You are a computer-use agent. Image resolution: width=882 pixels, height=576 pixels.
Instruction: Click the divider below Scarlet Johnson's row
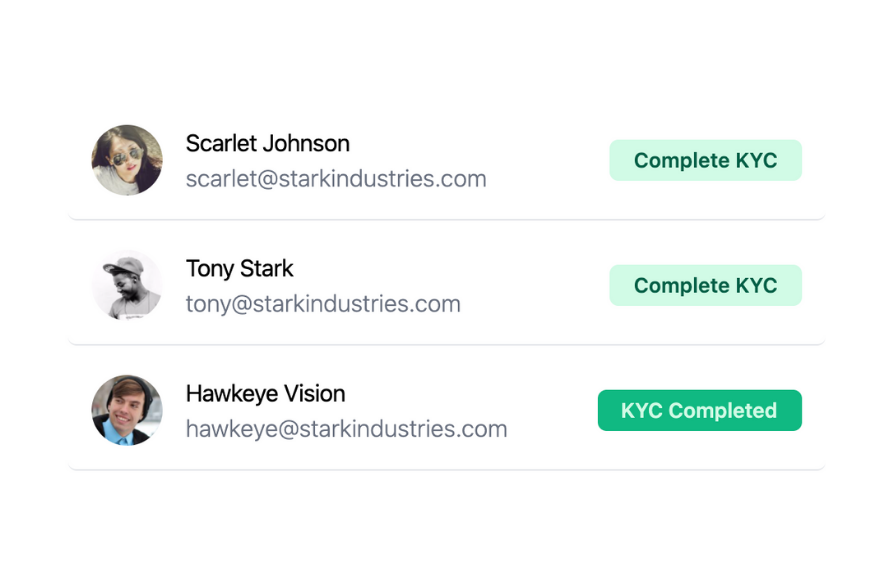[x=446, y=218]
